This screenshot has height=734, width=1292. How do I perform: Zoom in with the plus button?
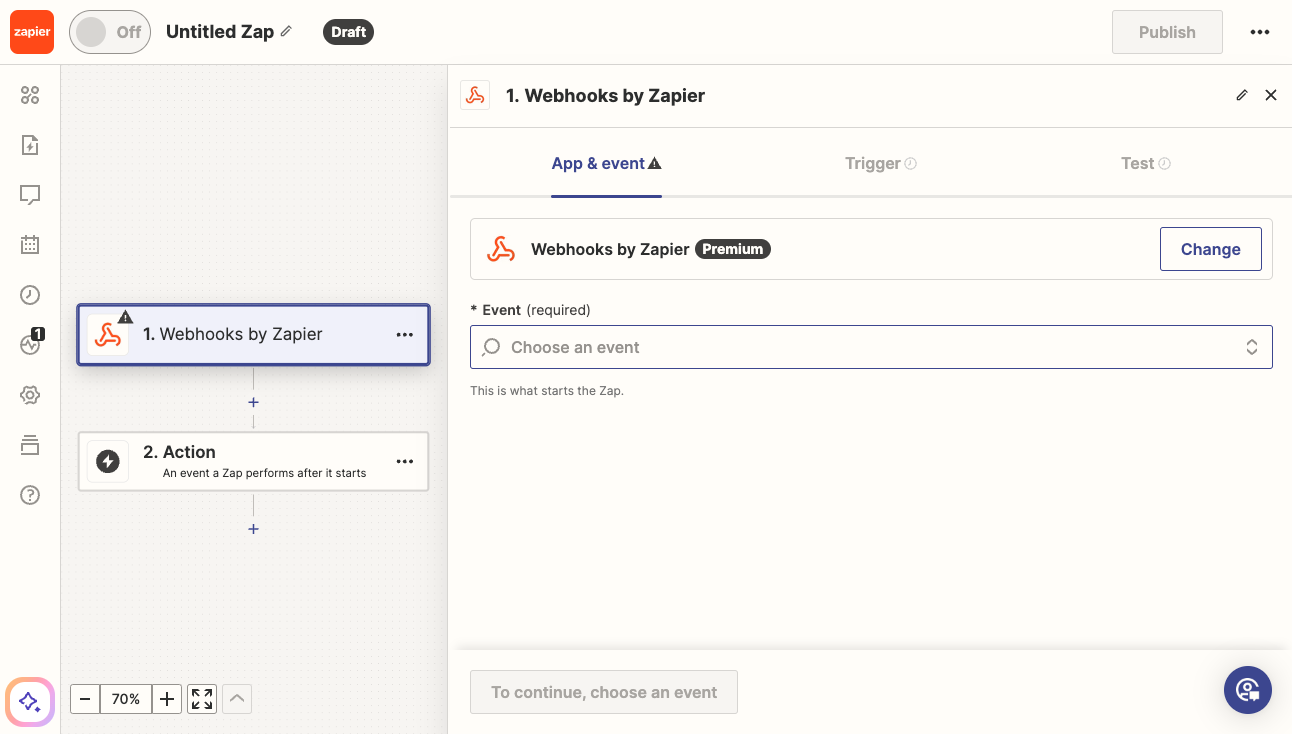(x=167, y=699)
